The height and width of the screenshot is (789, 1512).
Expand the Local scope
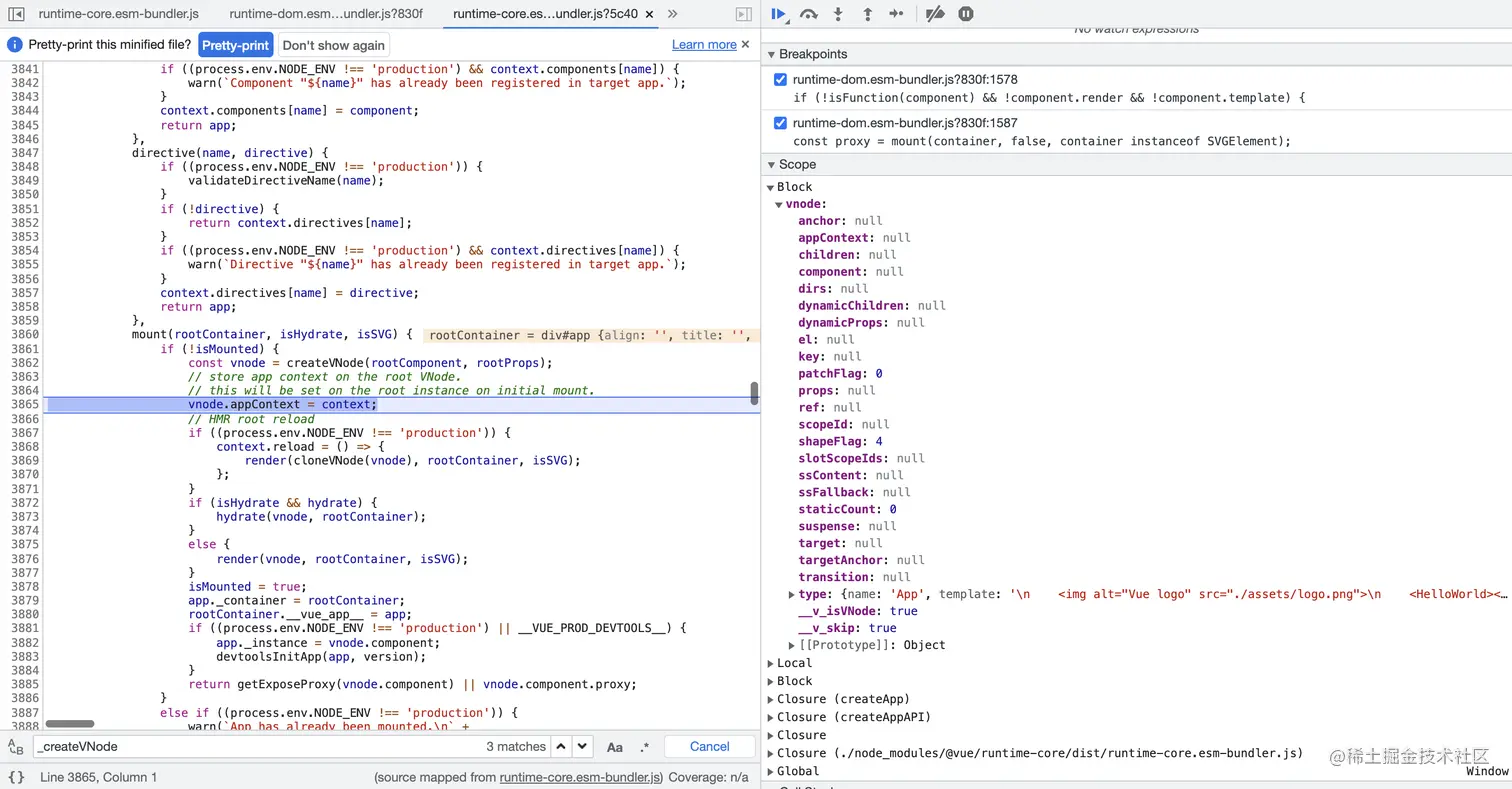coord(771,663)
